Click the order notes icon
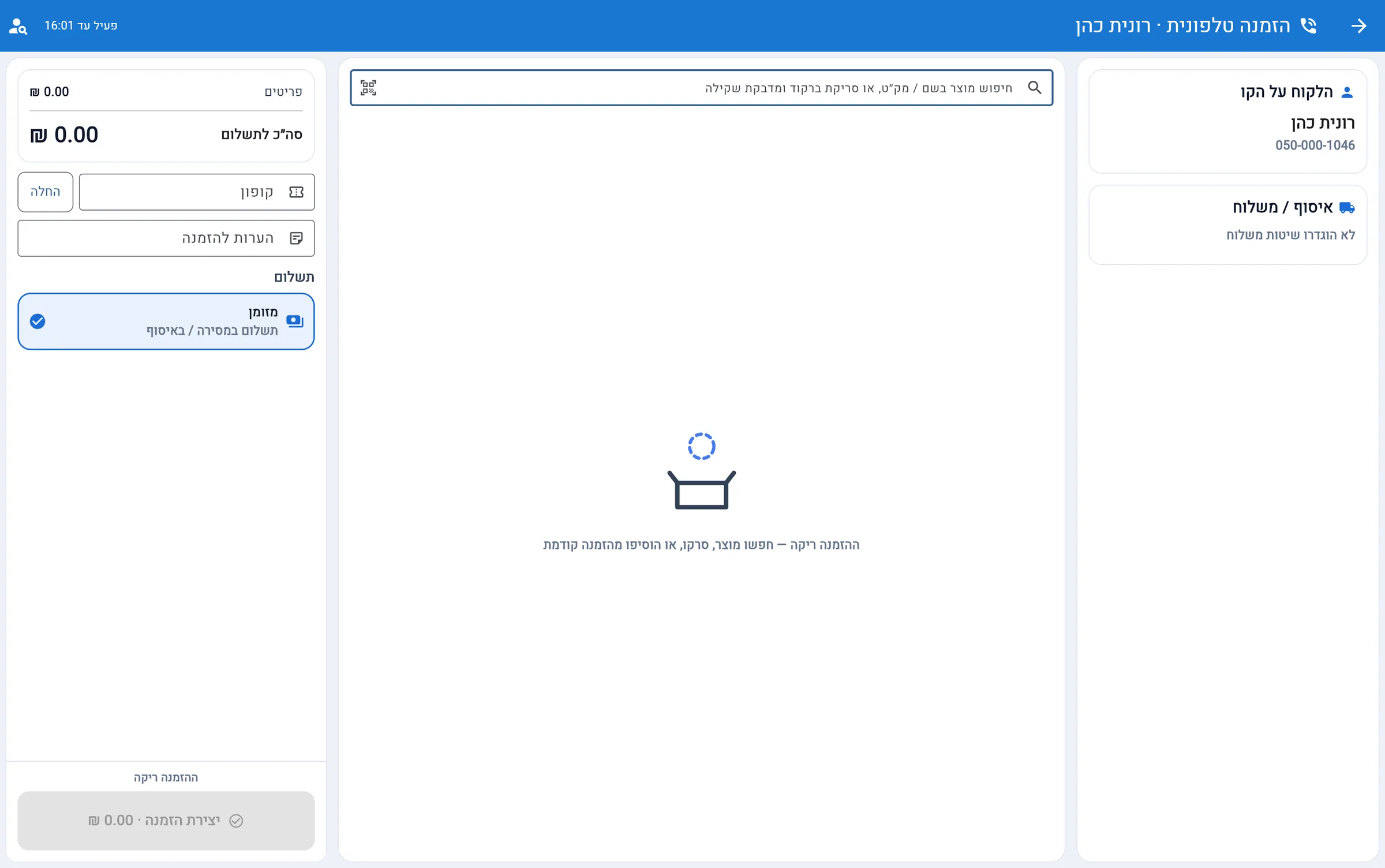 point(296,238)
